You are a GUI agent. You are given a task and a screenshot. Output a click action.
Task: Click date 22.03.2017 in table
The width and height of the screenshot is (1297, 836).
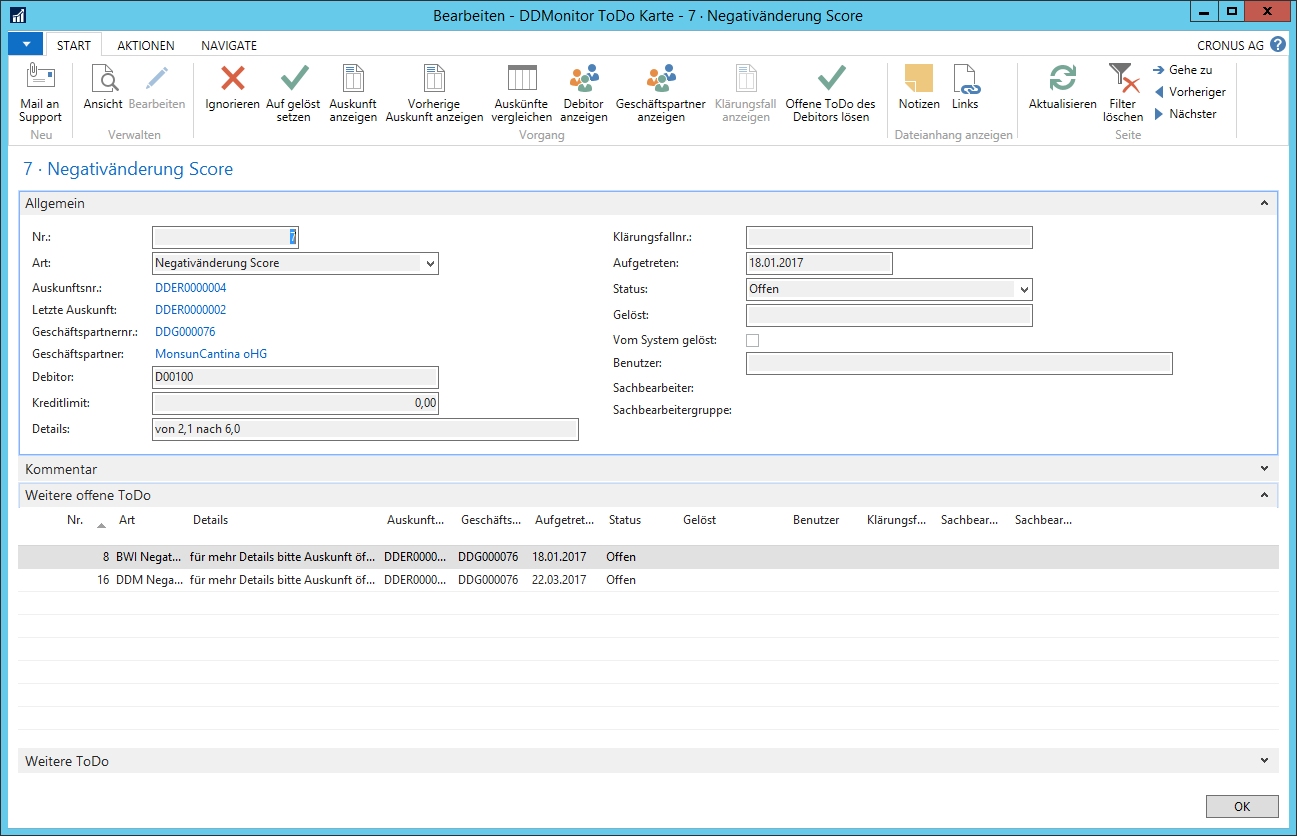(x=559, y=580)
